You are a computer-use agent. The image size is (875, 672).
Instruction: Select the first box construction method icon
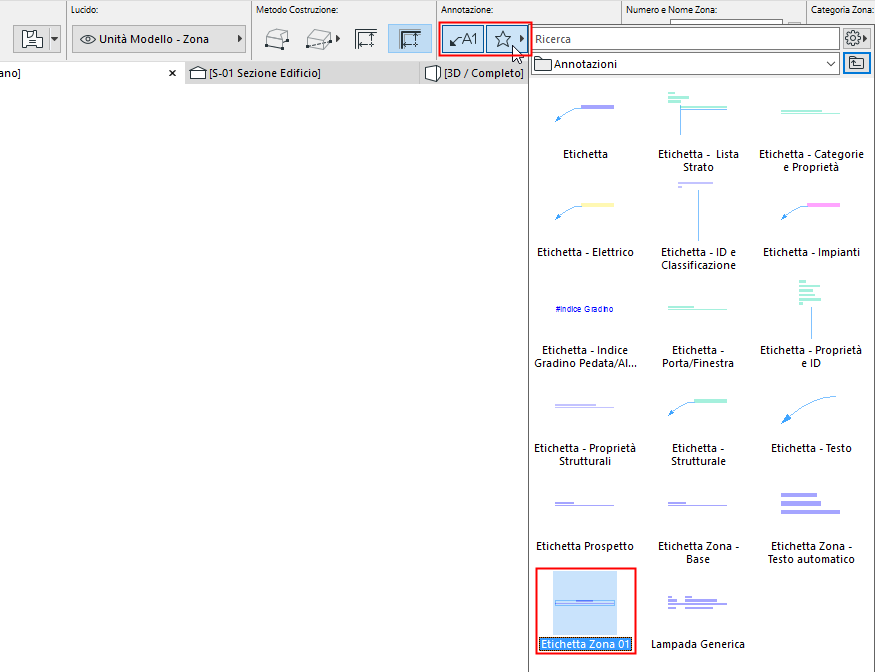coord(277,39)
